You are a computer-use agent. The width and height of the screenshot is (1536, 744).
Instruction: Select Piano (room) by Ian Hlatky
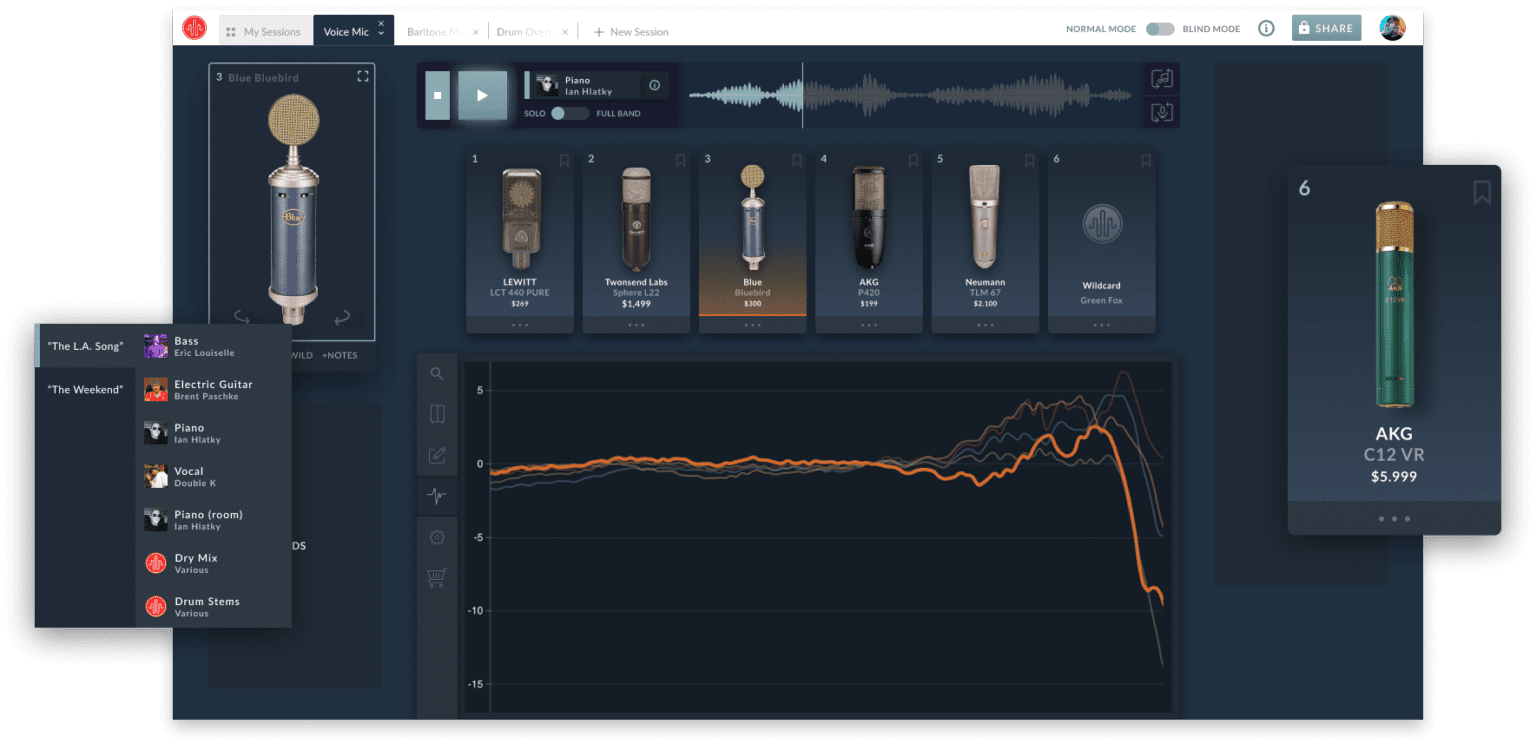(x=214, y=519)
